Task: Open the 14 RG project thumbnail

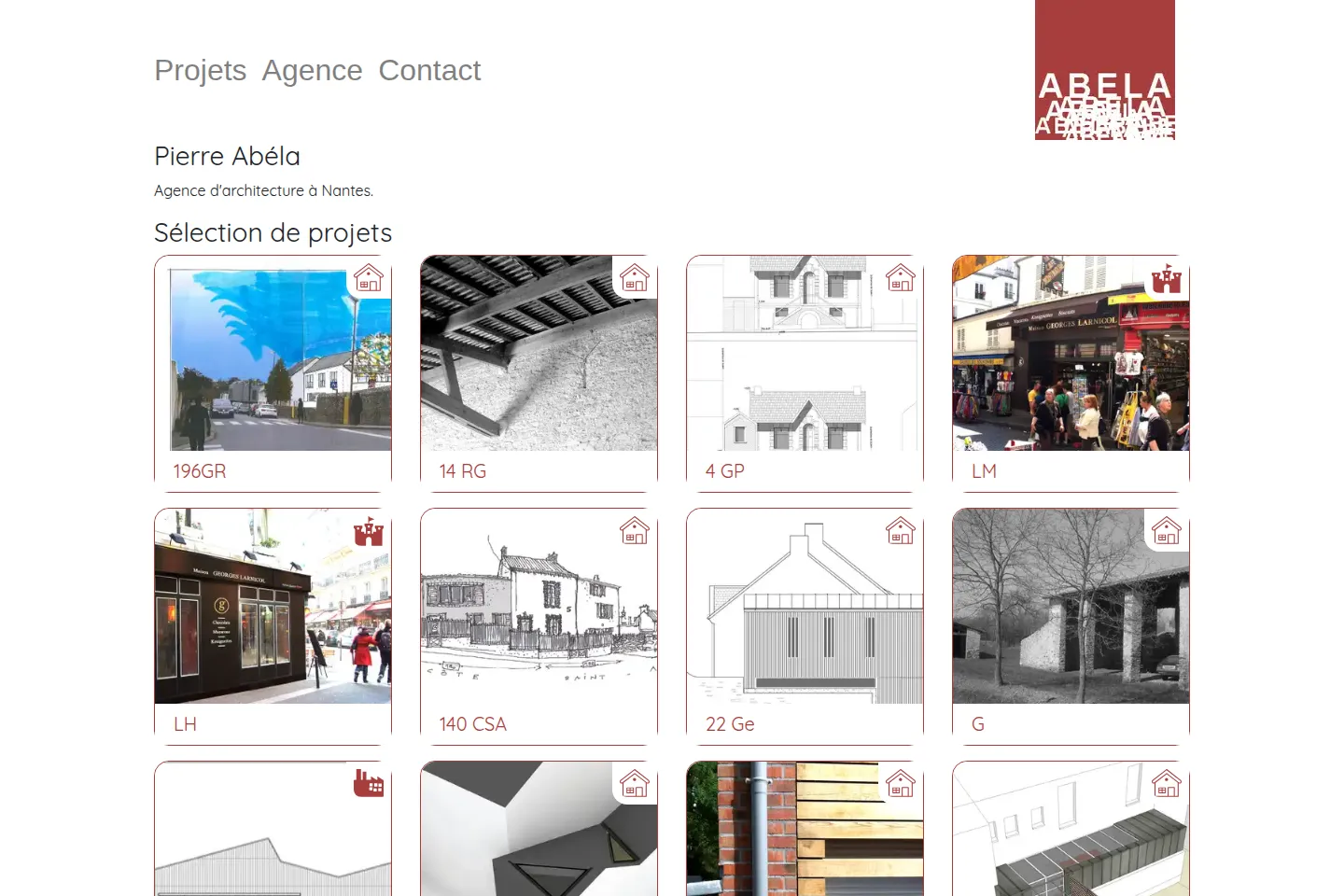Action: pyautogui.click(x=539, y=354)
